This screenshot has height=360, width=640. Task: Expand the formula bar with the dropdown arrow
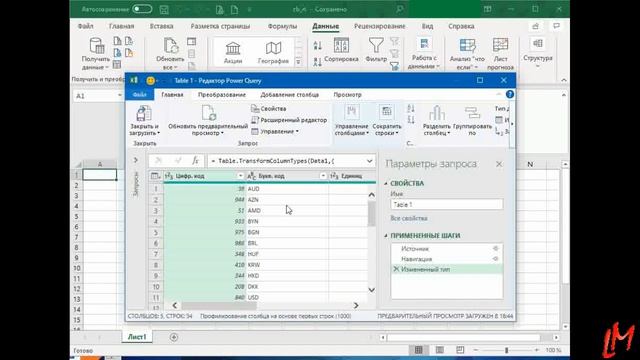click(x=369, y=161)
